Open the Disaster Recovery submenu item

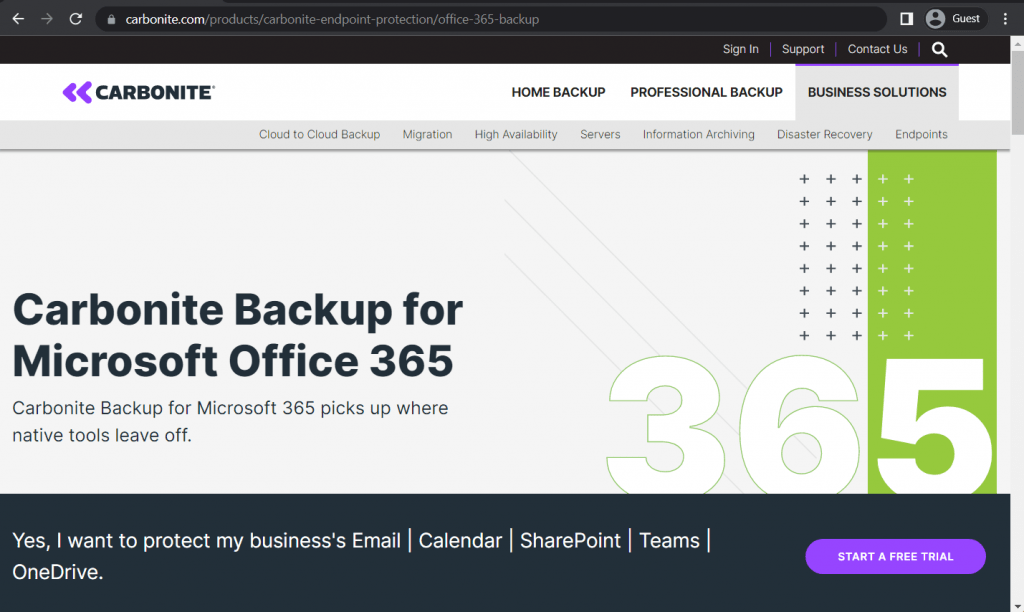[x=824, y=135]
